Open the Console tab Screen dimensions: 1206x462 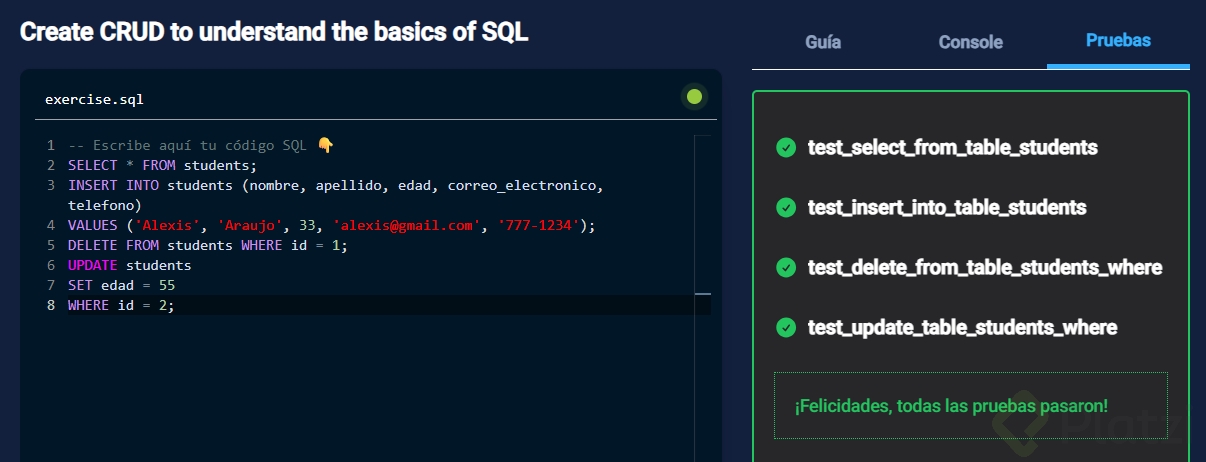pyautogui.click(x=970, y=42)
